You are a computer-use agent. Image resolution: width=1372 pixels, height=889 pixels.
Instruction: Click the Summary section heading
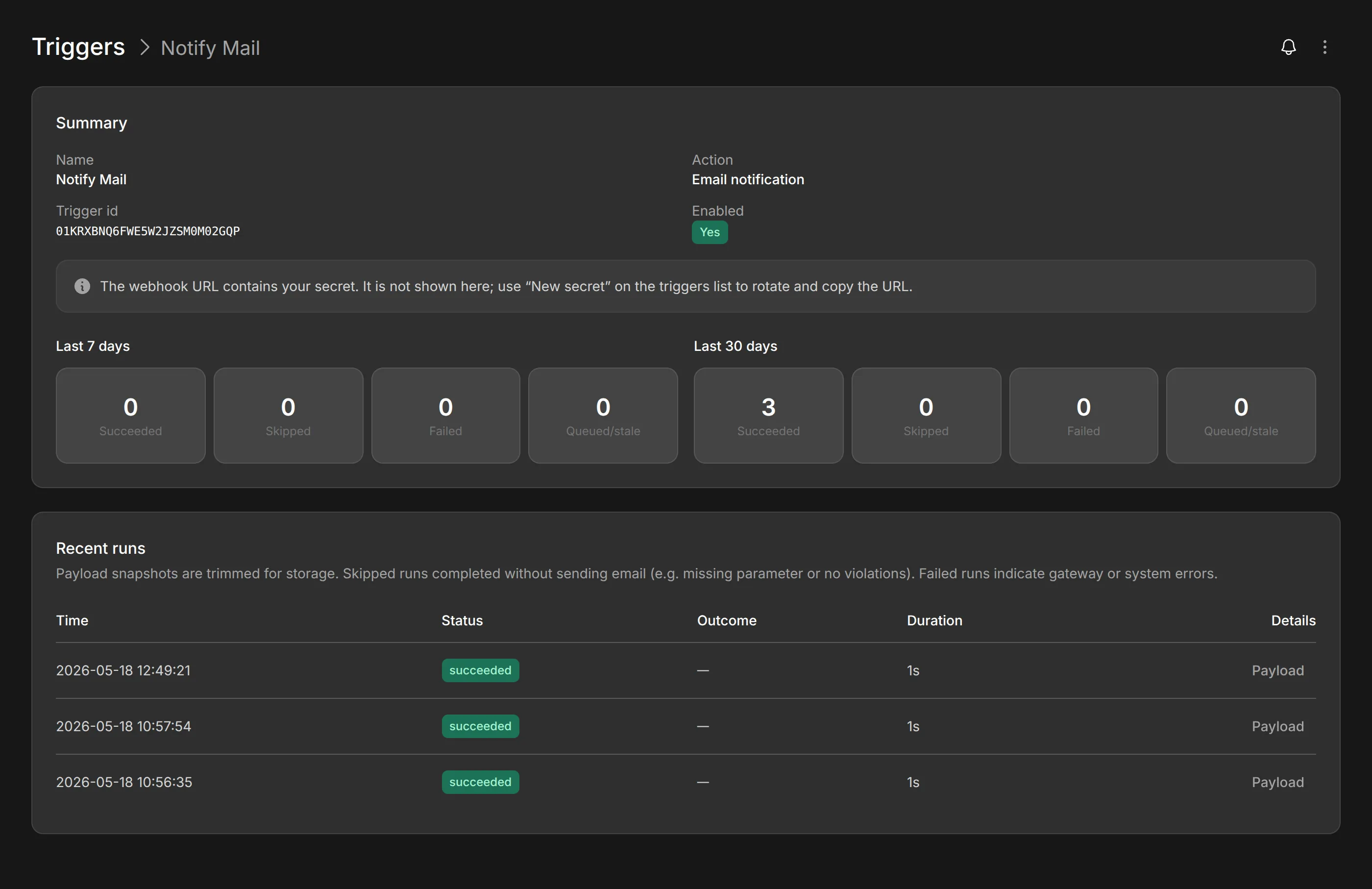92,123
